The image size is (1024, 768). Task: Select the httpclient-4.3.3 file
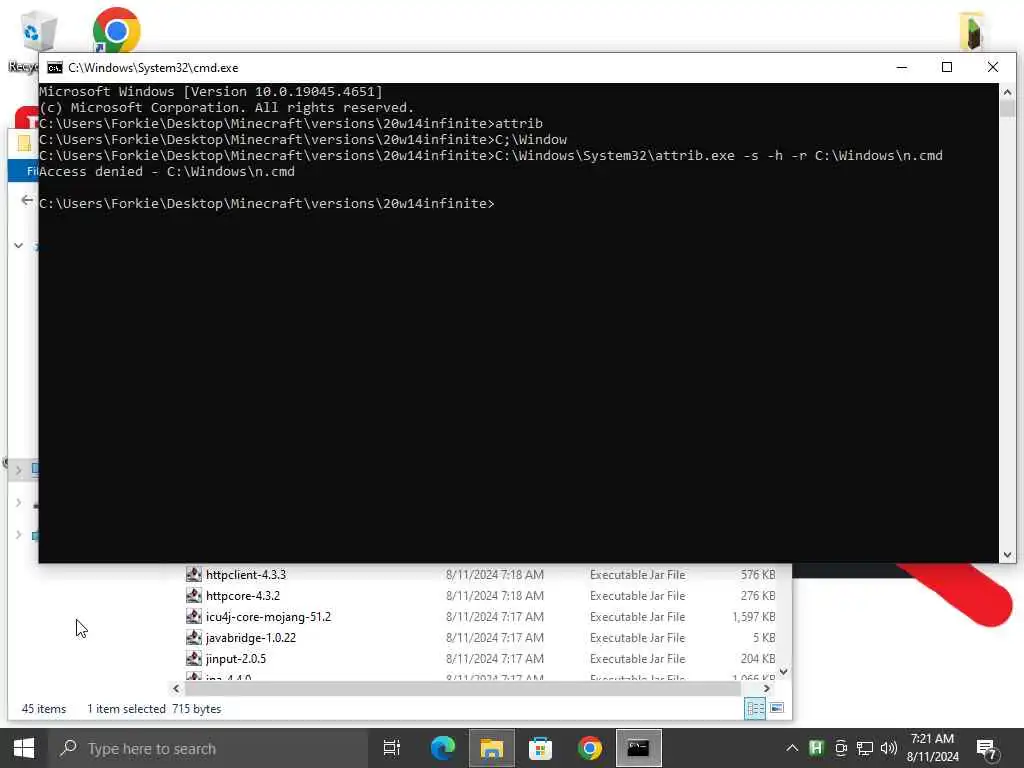(246, 575)
